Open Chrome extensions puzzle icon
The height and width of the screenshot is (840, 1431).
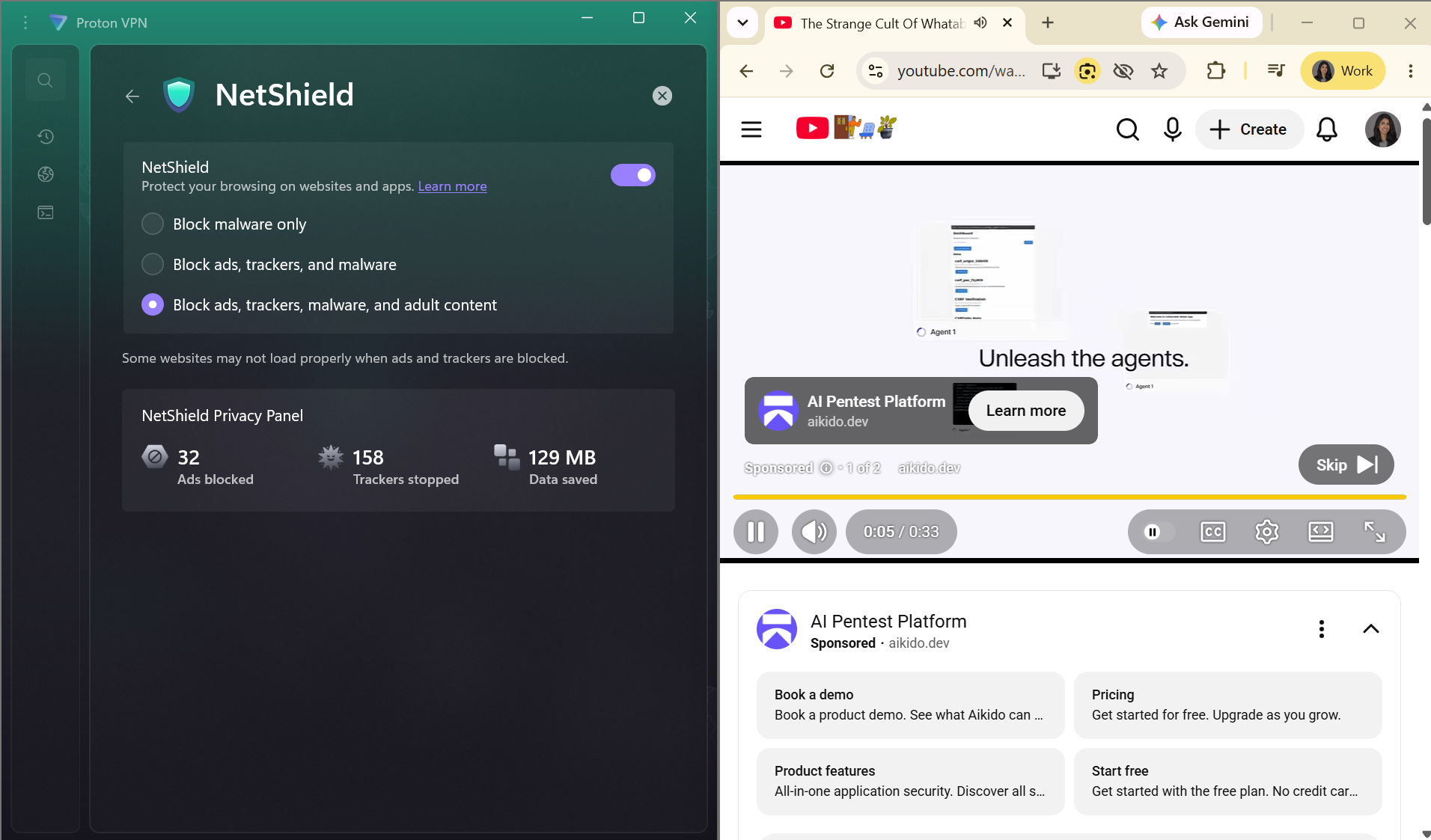point(1216,71)
